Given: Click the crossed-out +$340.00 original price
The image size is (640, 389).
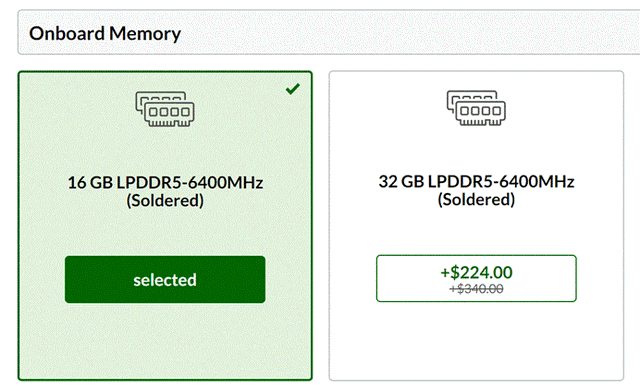Looking at the screenshot, I should [476, 289].
